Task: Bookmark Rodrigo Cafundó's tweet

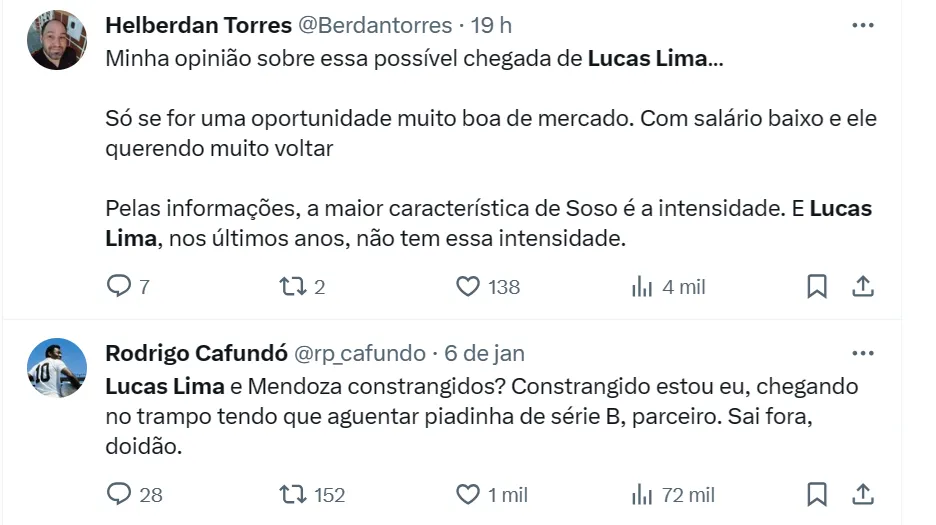Action: [817, 494]
